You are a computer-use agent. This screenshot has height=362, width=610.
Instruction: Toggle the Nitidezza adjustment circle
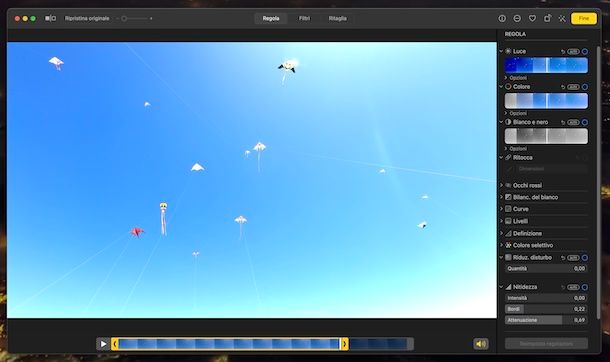pos(585,287)
